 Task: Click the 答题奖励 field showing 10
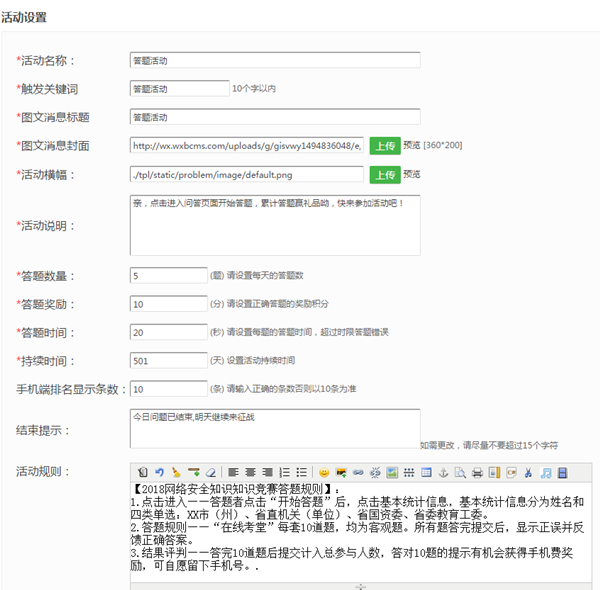pos(169,304)
